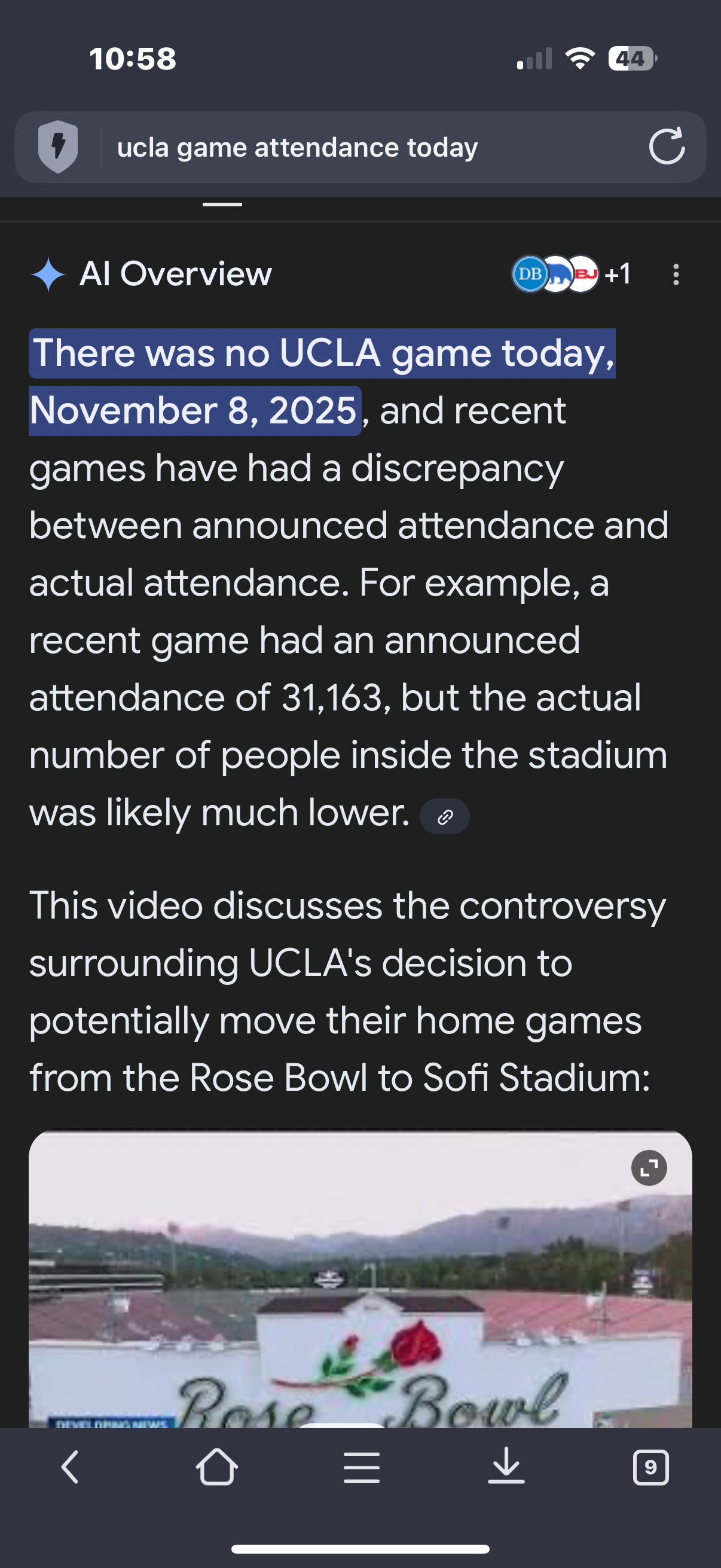Screen dimensions: 721x1568
Task: Open the downloads arrow icon
Action: 506,1468
